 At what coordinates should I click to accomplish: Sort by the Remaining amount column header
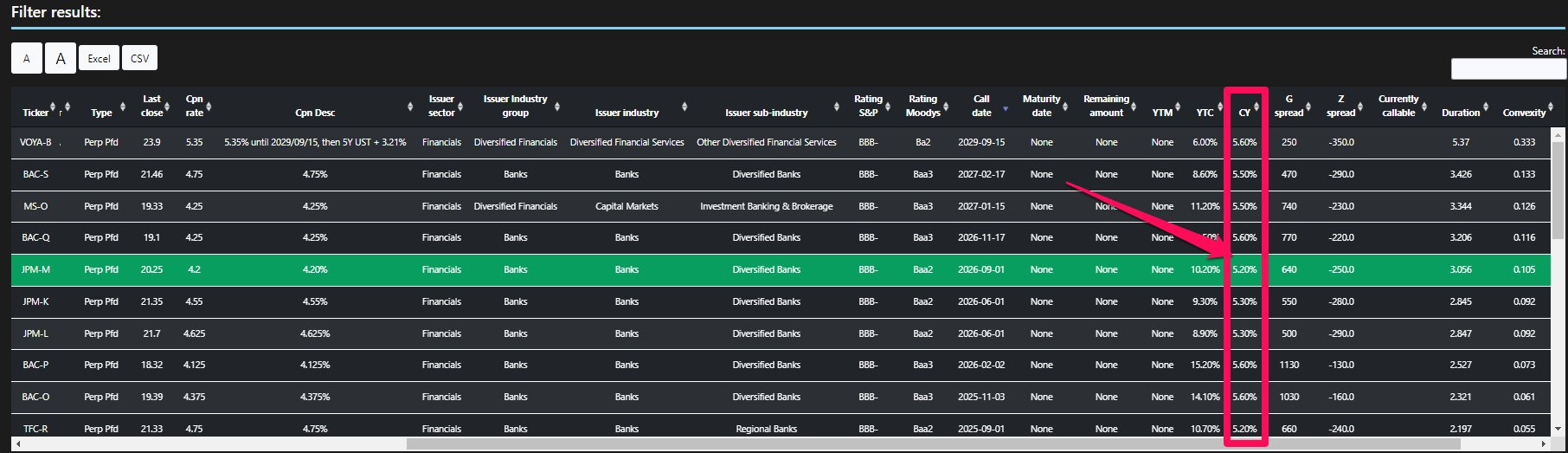[1106, 106]
